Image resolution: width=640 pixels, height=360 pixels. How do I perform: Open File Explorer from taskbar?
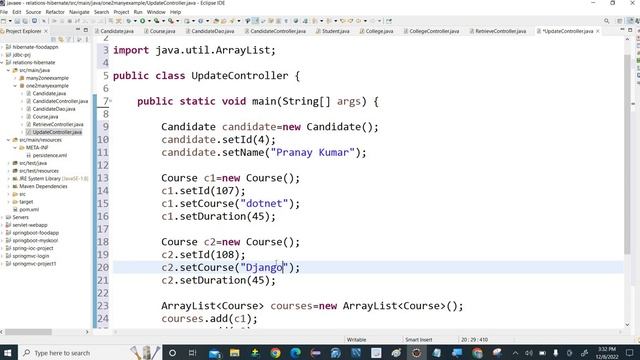click(235, 353)
